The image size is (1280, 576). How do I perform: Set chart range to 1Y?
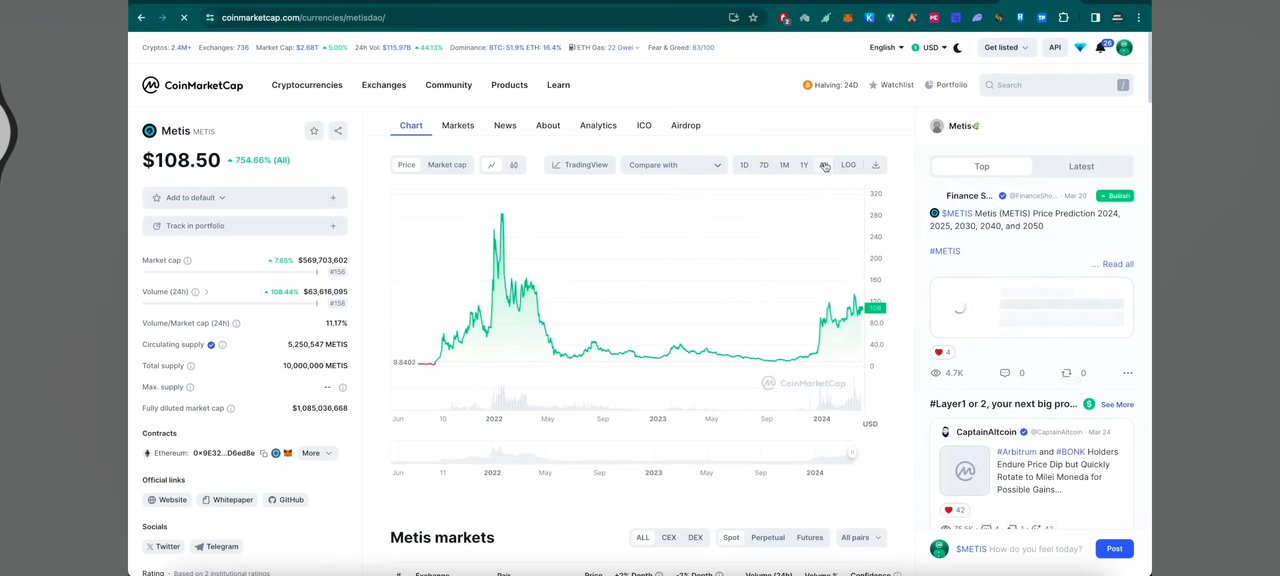803,165
